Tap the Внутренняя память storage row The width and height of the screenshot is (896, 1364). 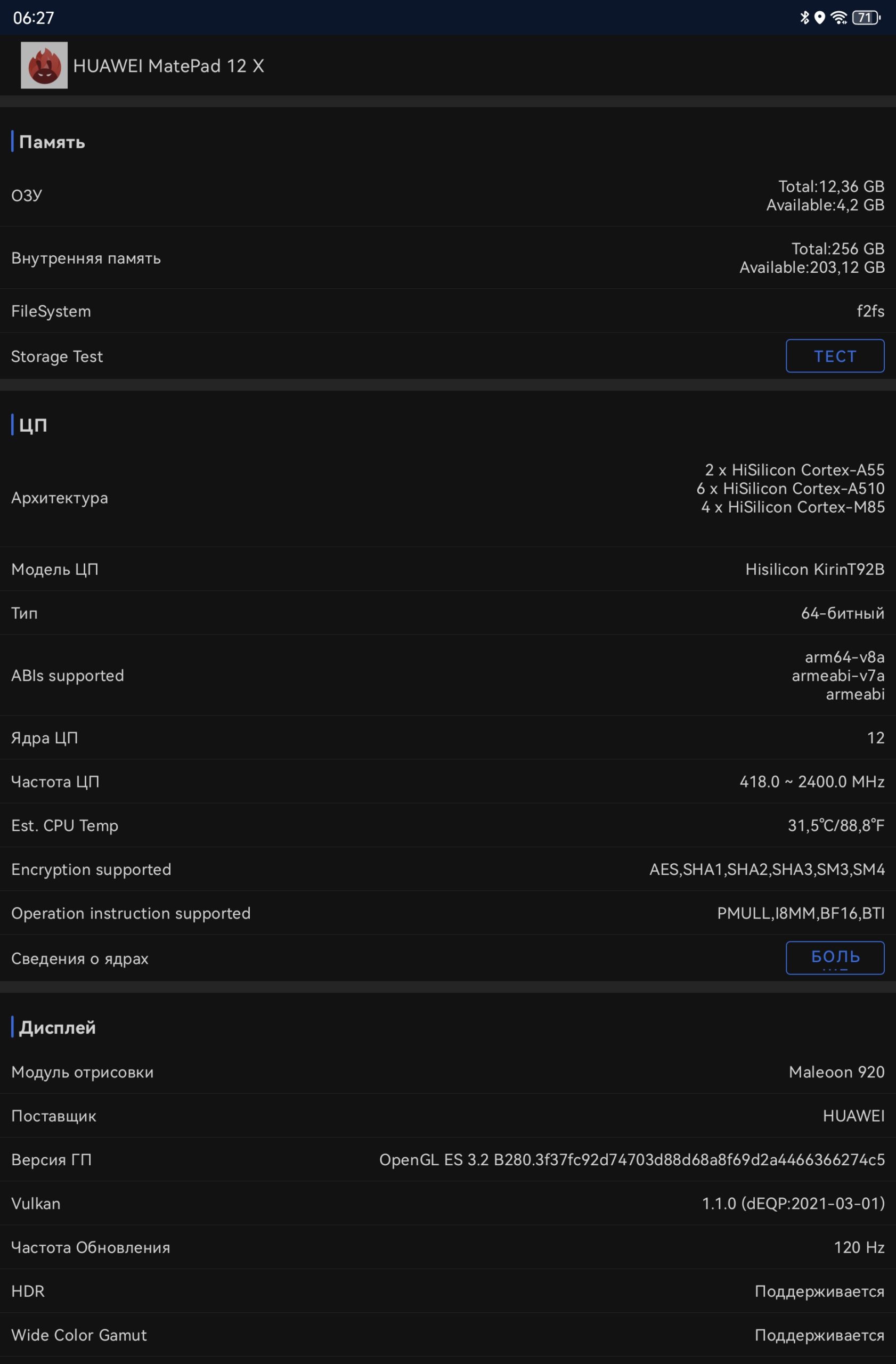pyautogui.click(x=448, y=258)
